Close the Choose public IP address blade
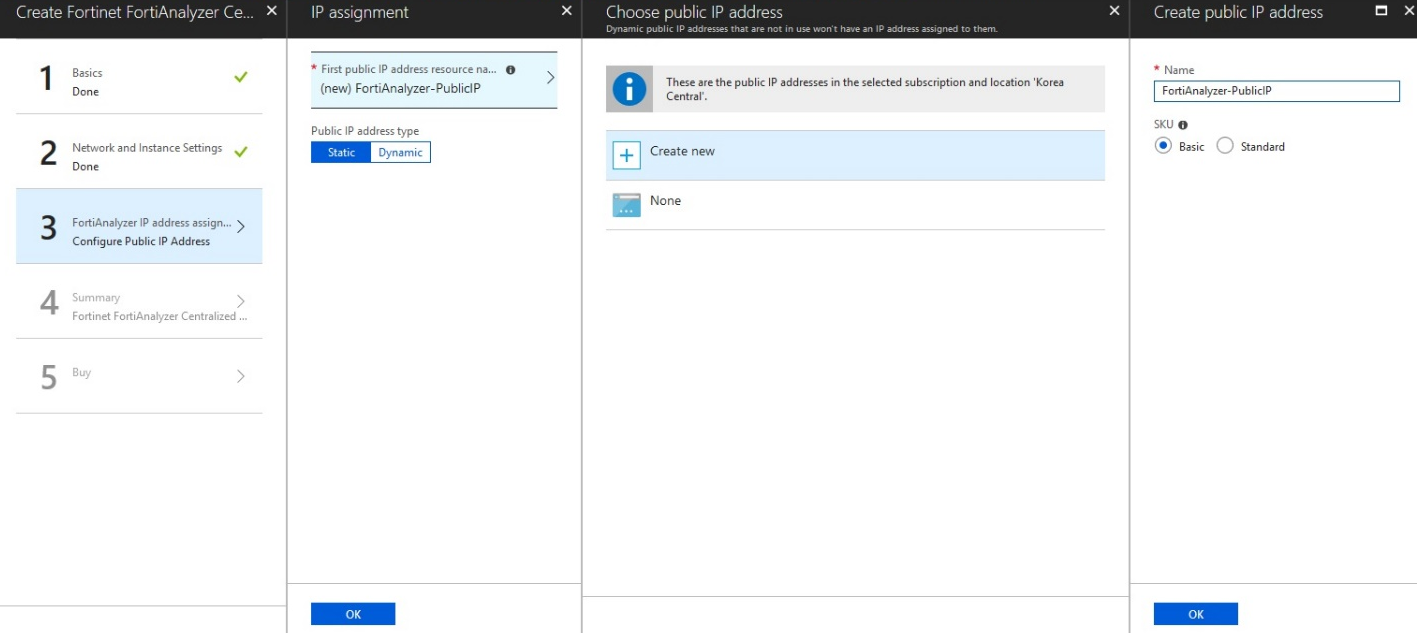The width and height of the screenshot is (1417, 633). coord(1115,11)
